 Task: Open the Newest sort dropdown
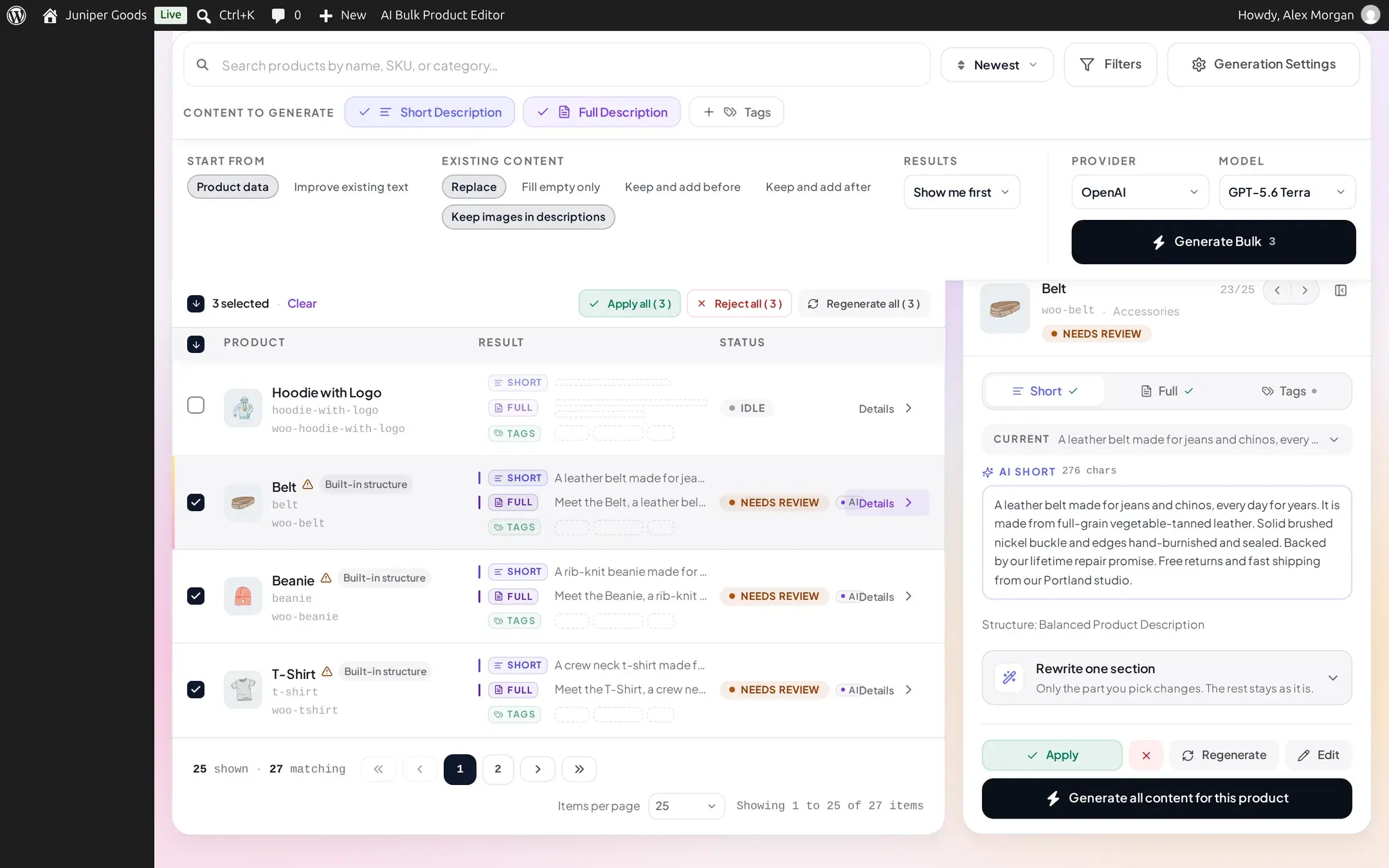(x=997, y=65)
